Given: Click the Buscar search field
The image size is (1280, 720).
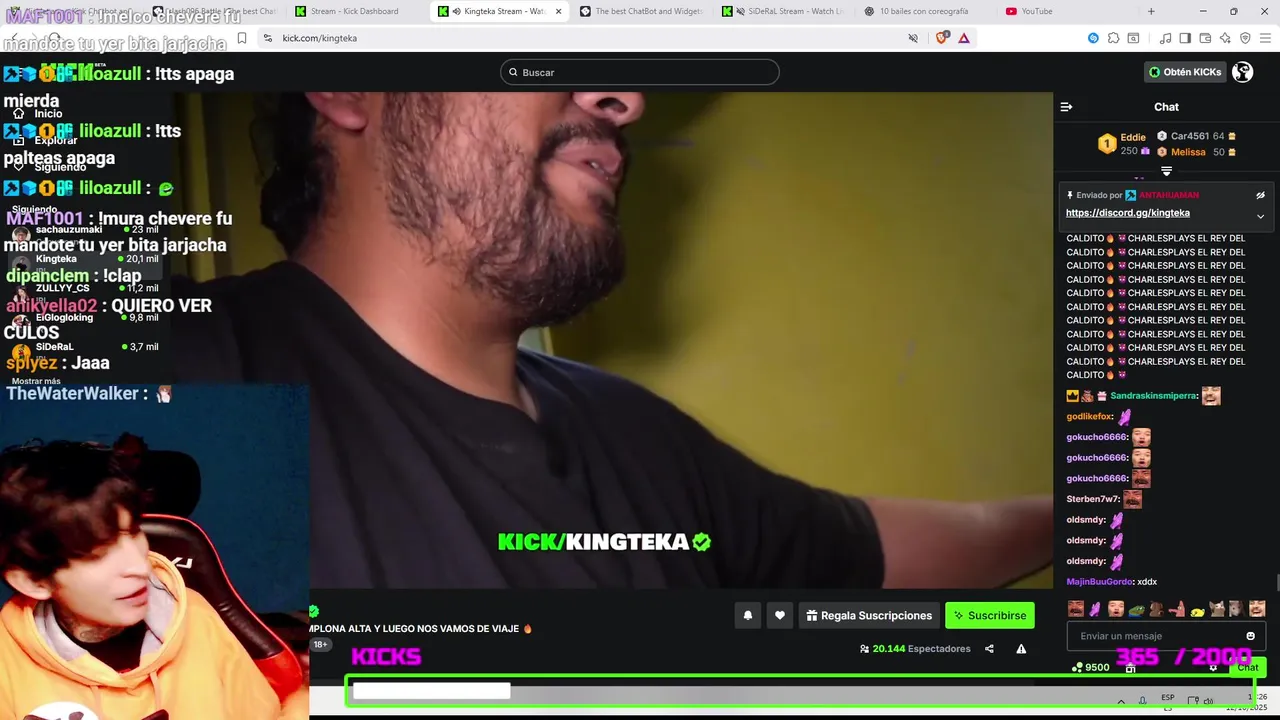Looking at the screenshot, I should [640, 72].
